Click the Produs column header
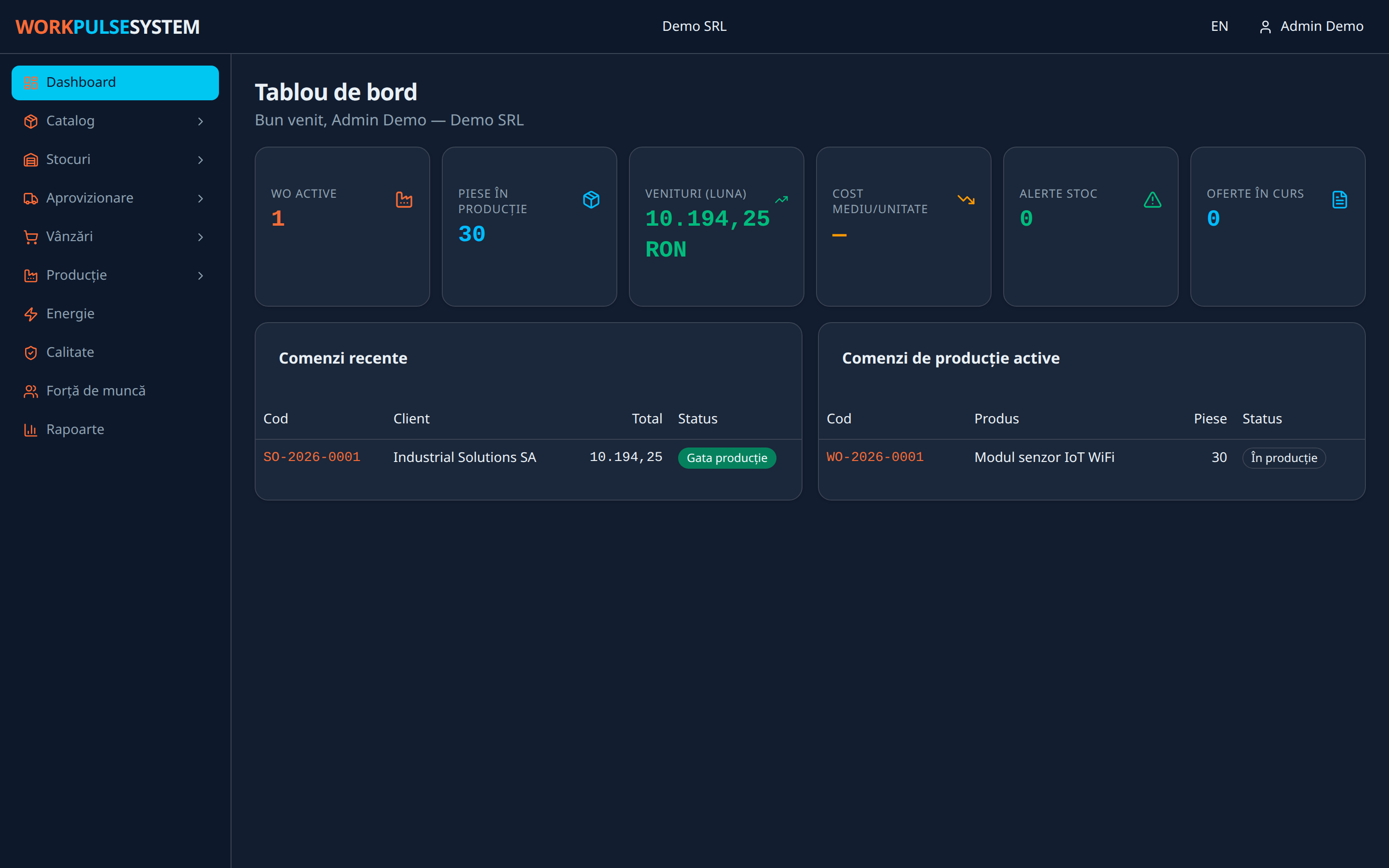1389x868 pixels. [x=996, y=419]
